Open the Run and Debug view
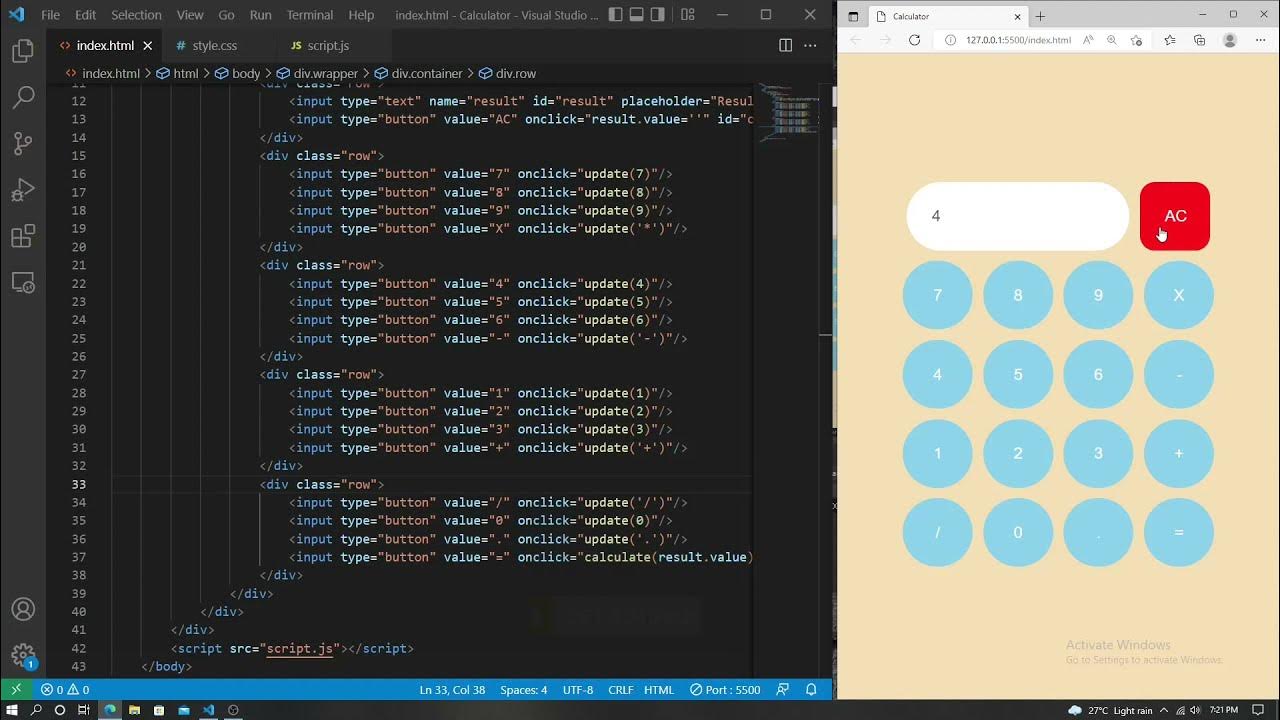The width and height of the screenshot is (1280, 720). (x=23, y=190)
